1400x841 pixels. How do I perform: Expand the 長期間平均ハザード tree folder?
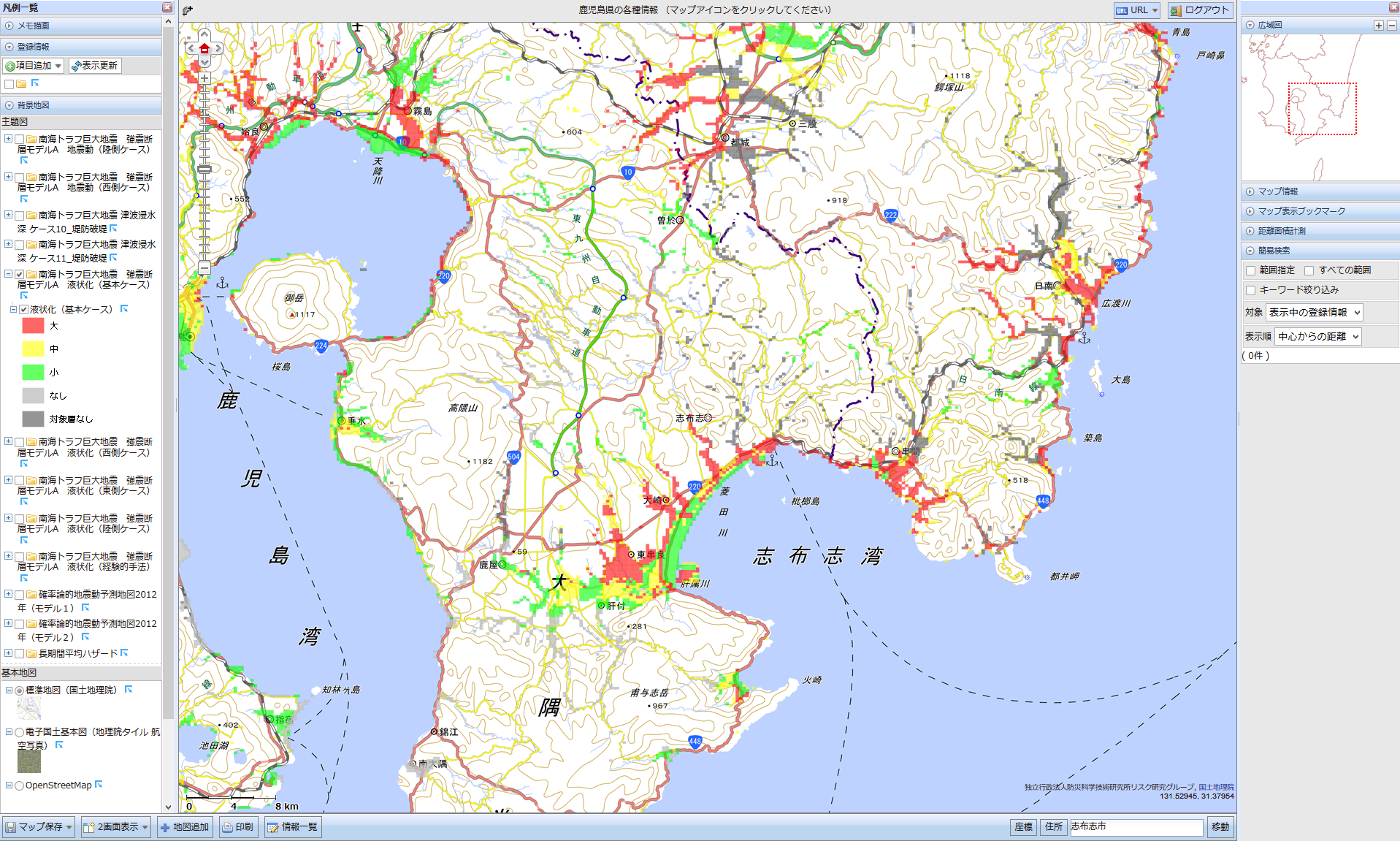[x=8, y=653]
